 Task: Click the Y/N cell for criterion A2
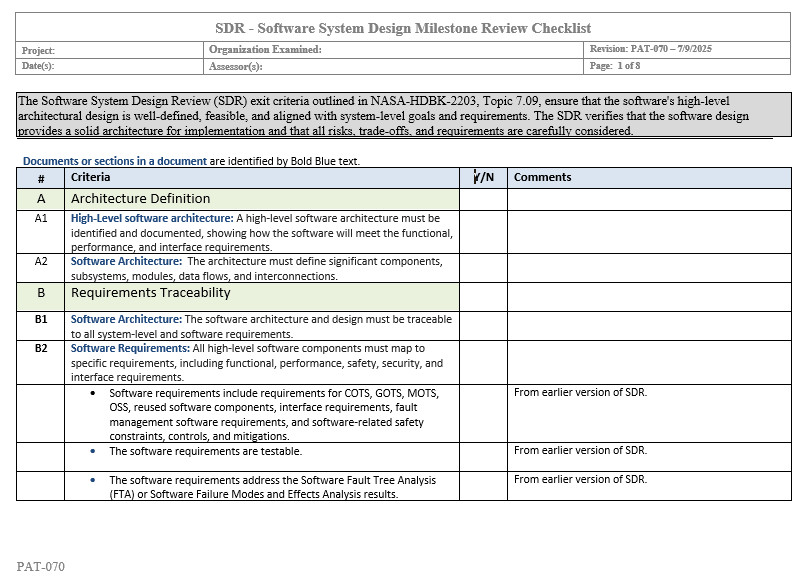point(483,268)
